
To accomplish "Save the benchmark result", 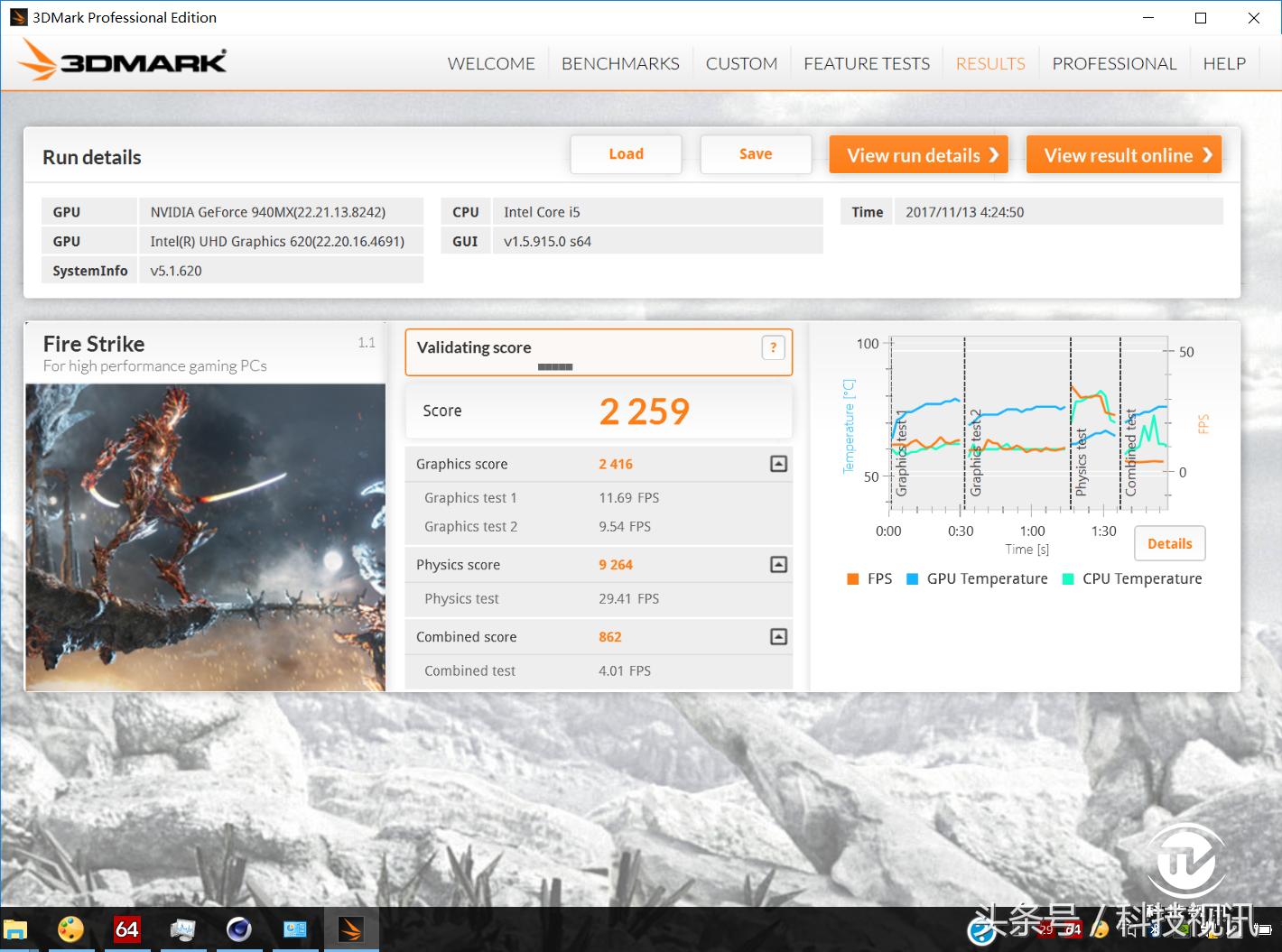I will [756, 154].
